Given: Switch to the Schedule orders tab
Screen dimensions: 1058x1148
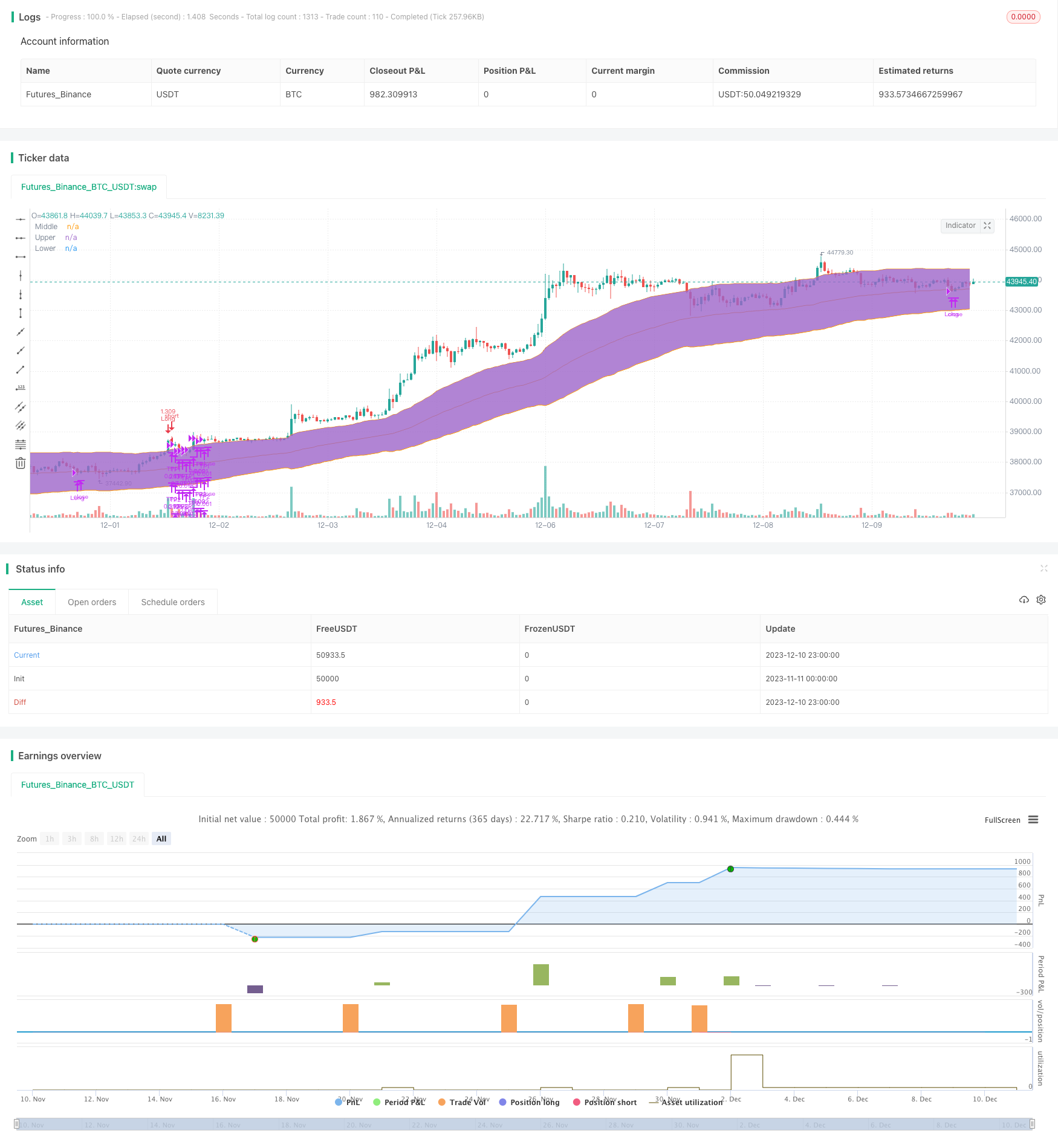Looking at the screenshot, I should [173, 602].
